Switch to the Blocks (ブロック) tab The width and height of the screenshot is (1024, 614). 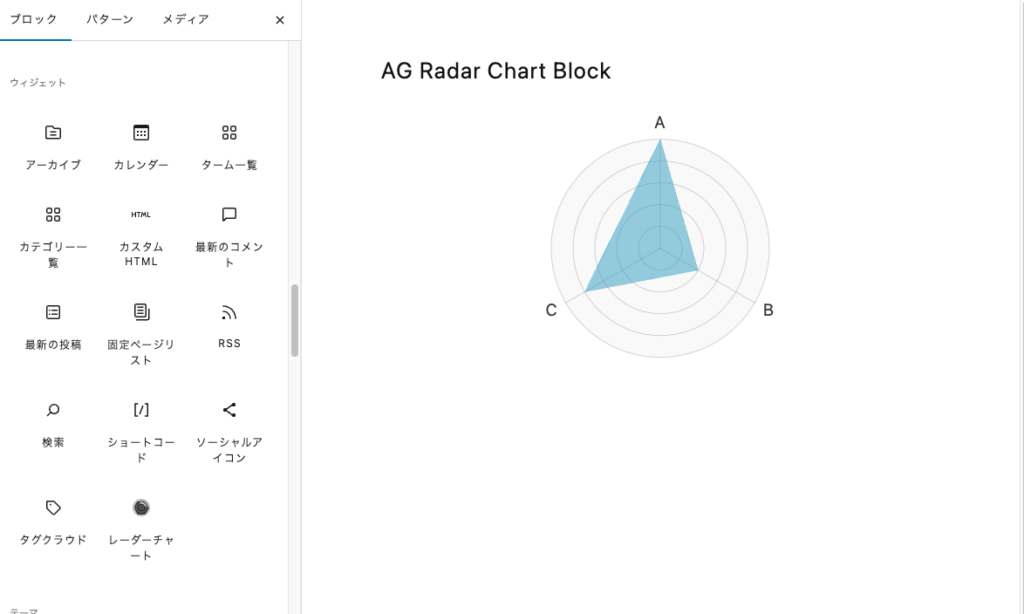click(x=33, y=20)
